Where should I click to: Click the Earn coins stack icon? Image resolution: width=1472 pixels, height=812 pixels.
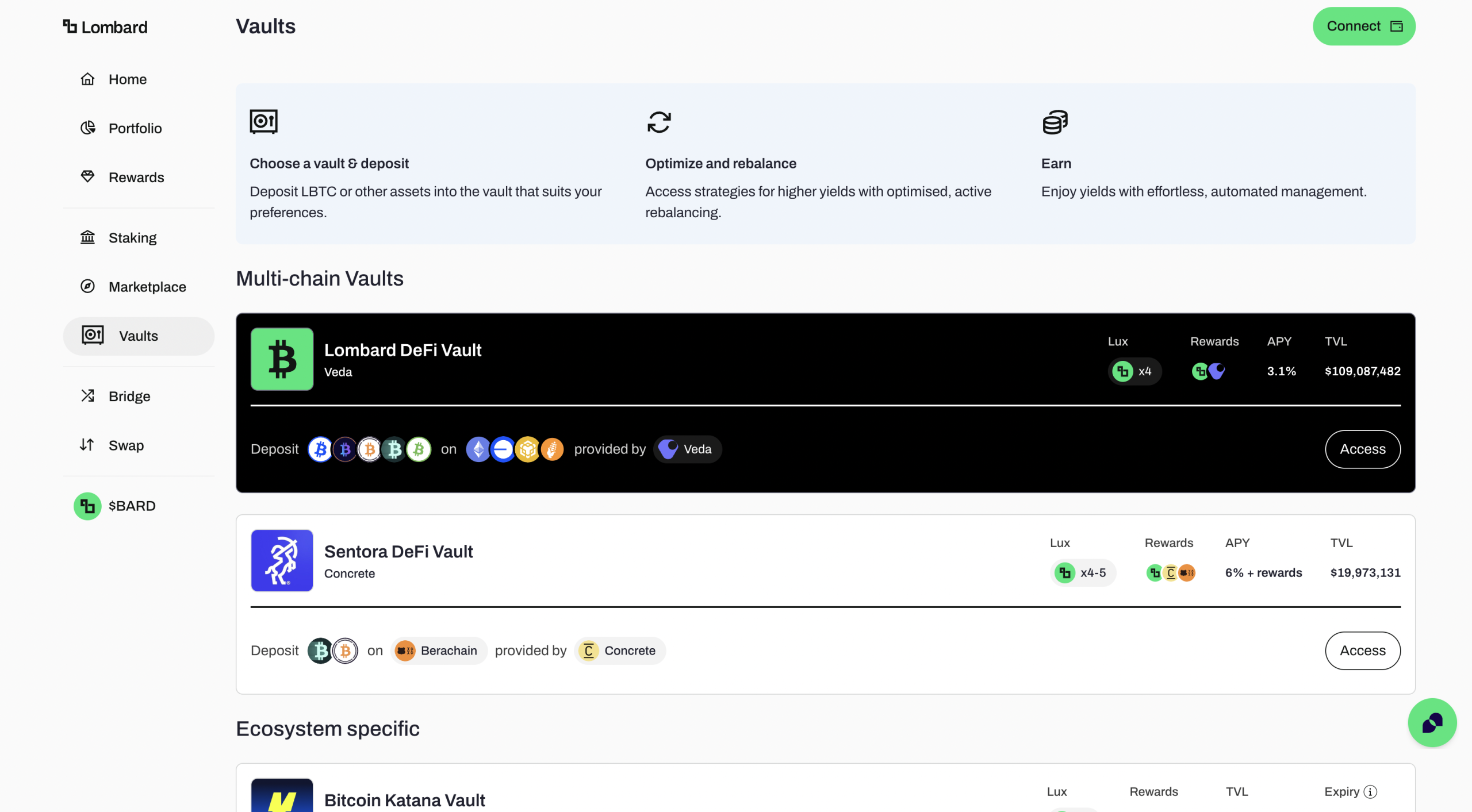[1055, 122]
